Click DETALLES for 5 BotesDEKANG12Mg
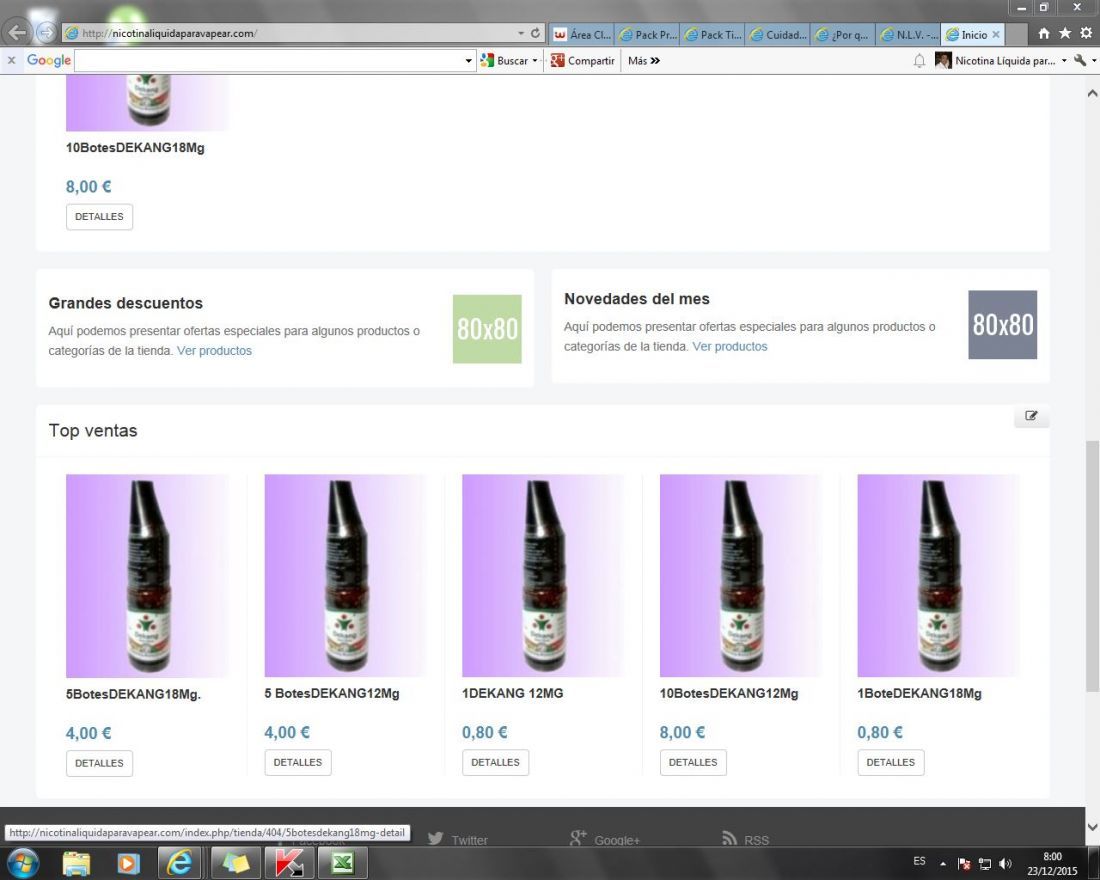The width and height of the screenshot is (1100, 880). click(x=297, y=763)
